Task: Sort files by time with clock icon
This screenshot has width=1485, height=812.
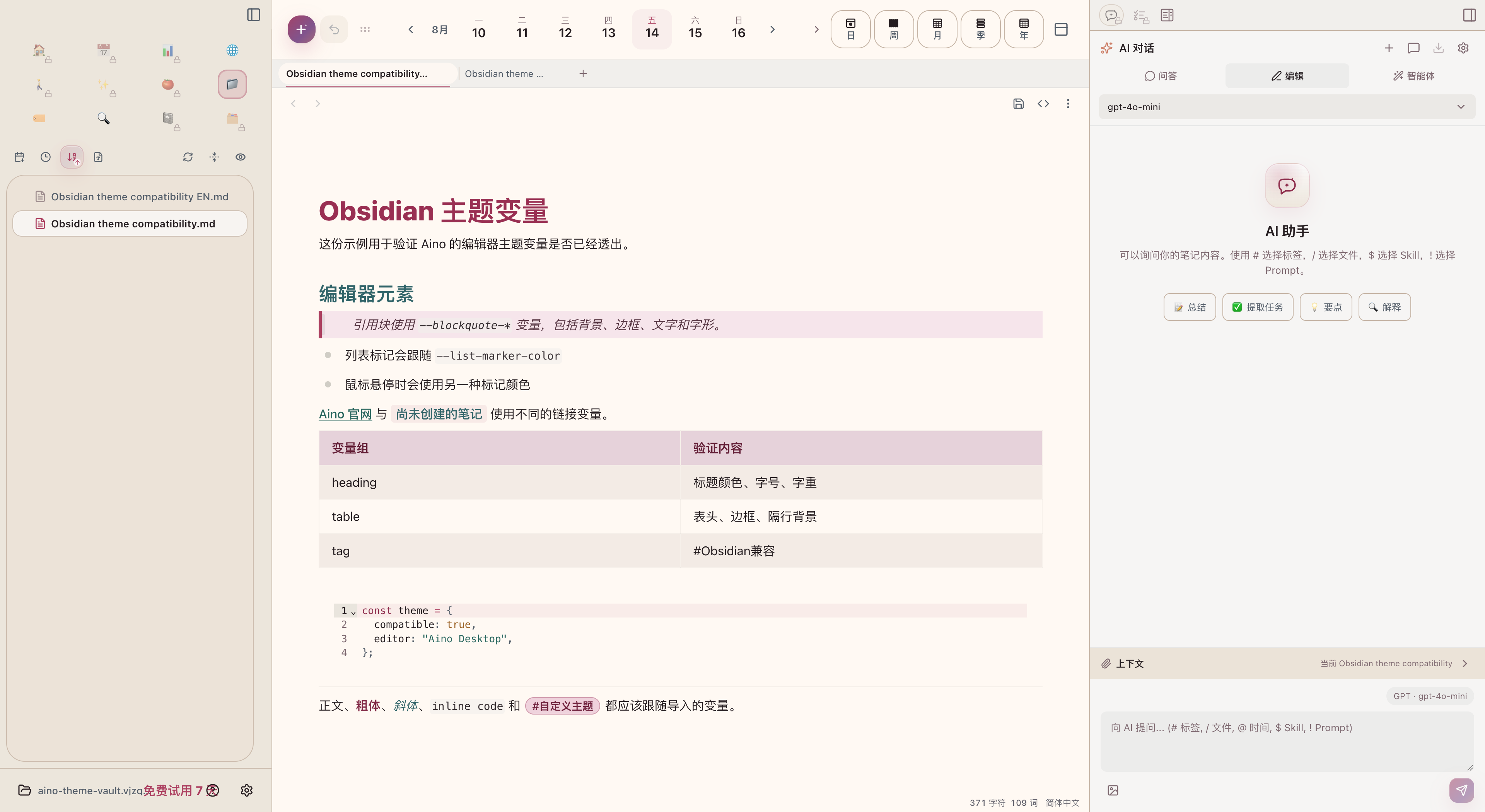Action: 46,157
